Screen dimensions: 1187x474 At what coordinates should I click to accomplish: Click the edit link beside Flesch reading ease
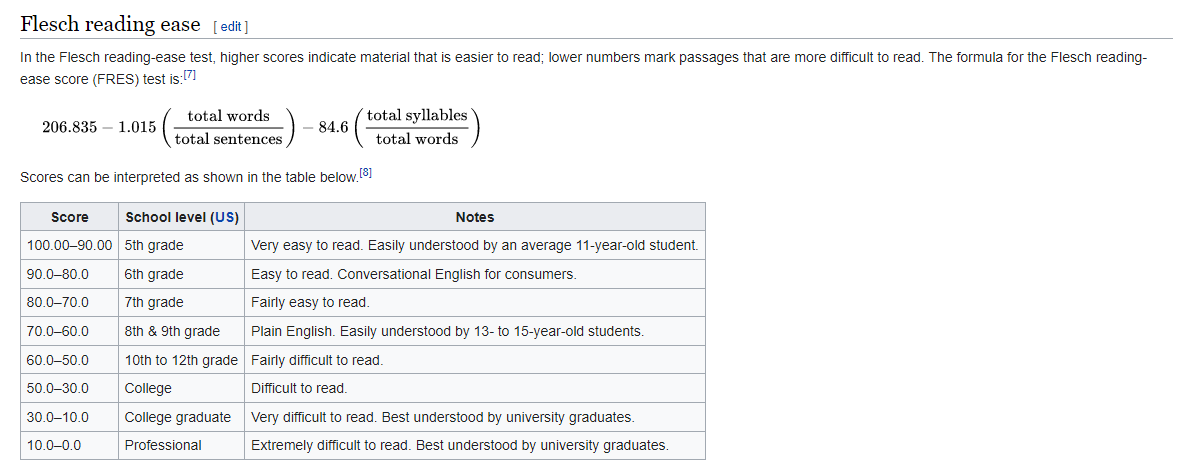(x=231, y=27)
